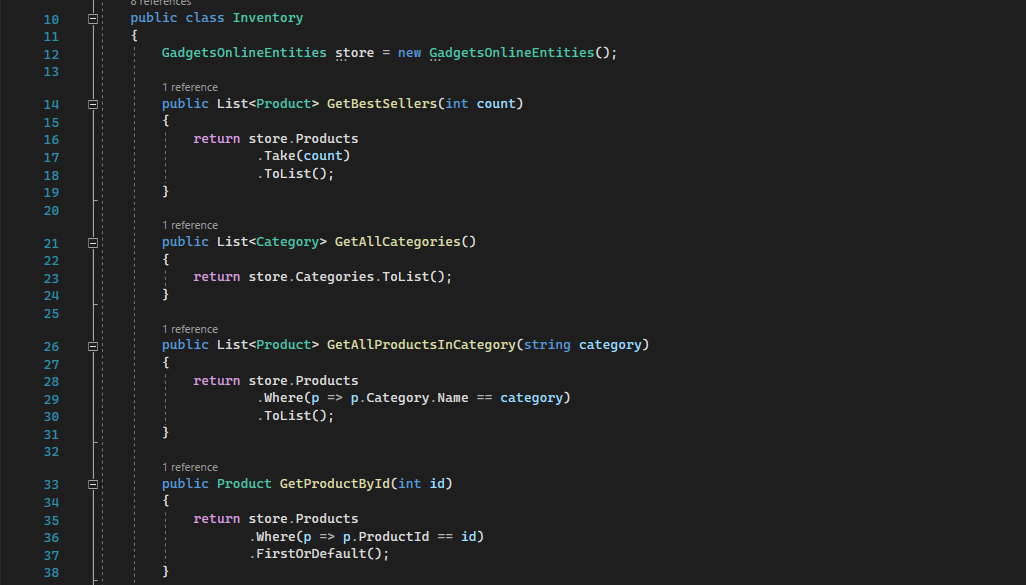The height and width of the screenshot is (585, 1026).
Task: Click the string category parameter on line 26
Action: click(582, 345)
